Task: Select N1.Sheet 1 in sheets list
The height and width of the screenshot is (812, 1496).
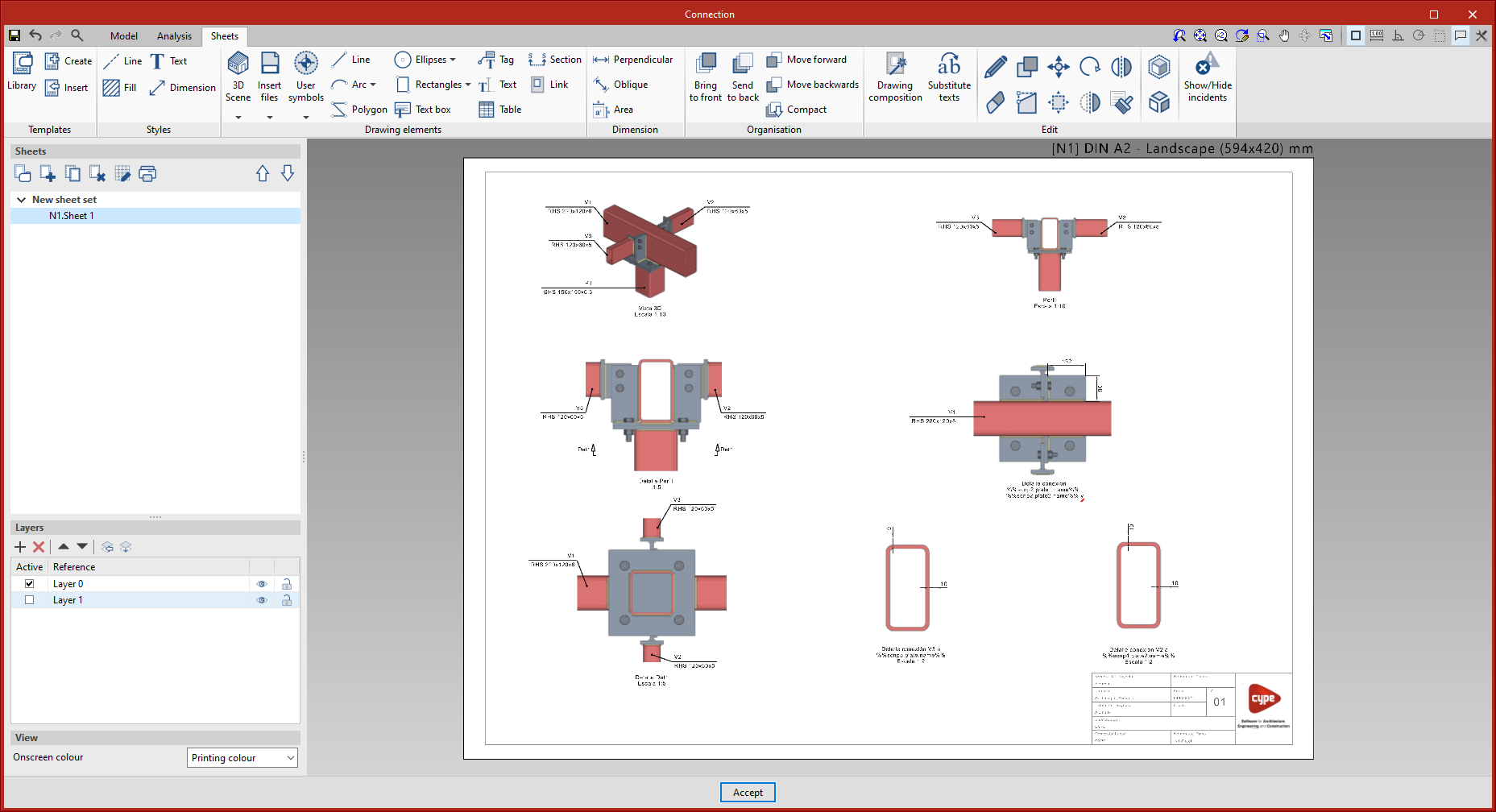Action: tap(72, 216)
